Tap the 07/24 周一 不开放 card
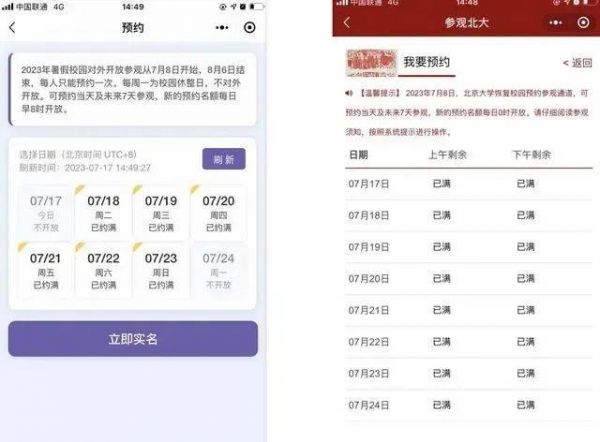The width and height of the screenshot is (600, 442). click(218, 269)
